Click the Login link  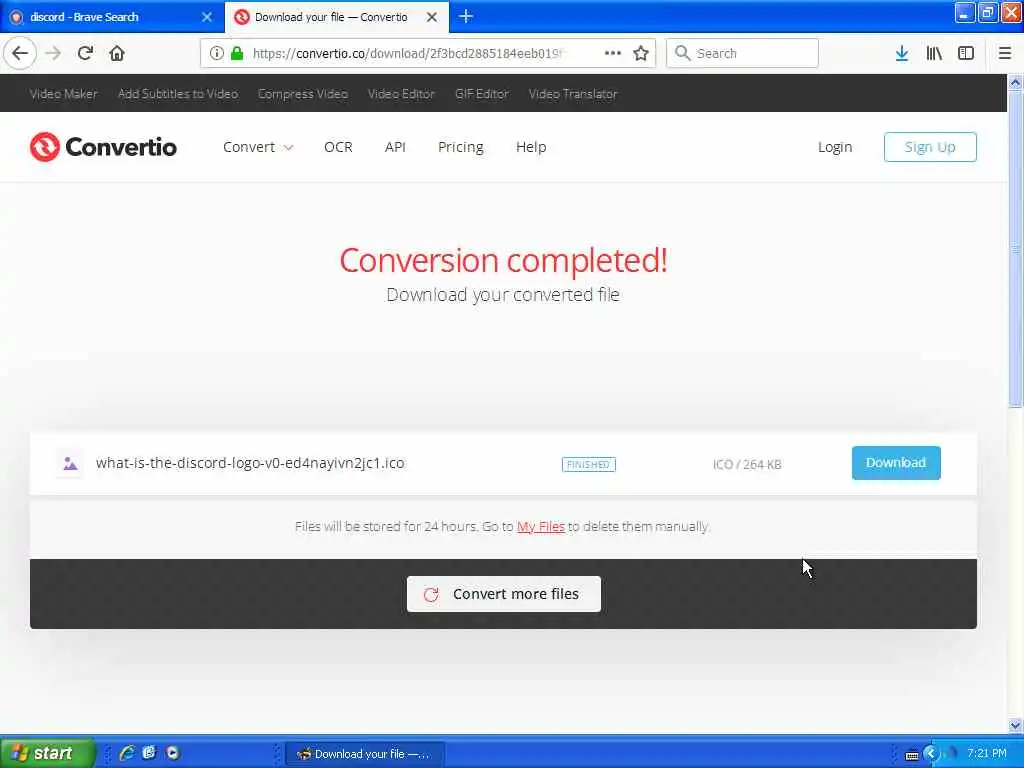coord(835,147)
